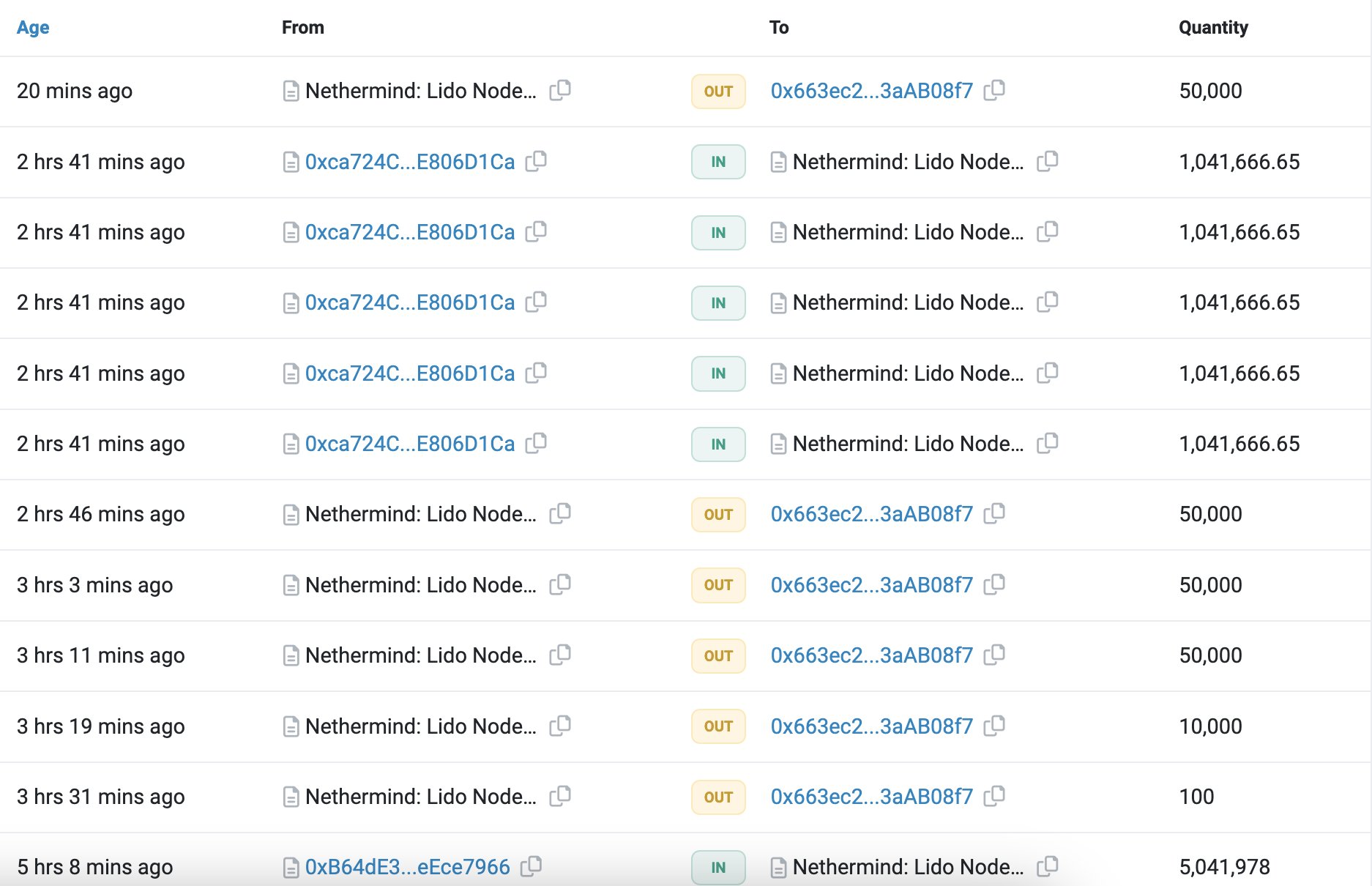
Task: Click the OUT badge in the 10,000 quantity row
Action: pyautogui.click(x=718, y=726)
